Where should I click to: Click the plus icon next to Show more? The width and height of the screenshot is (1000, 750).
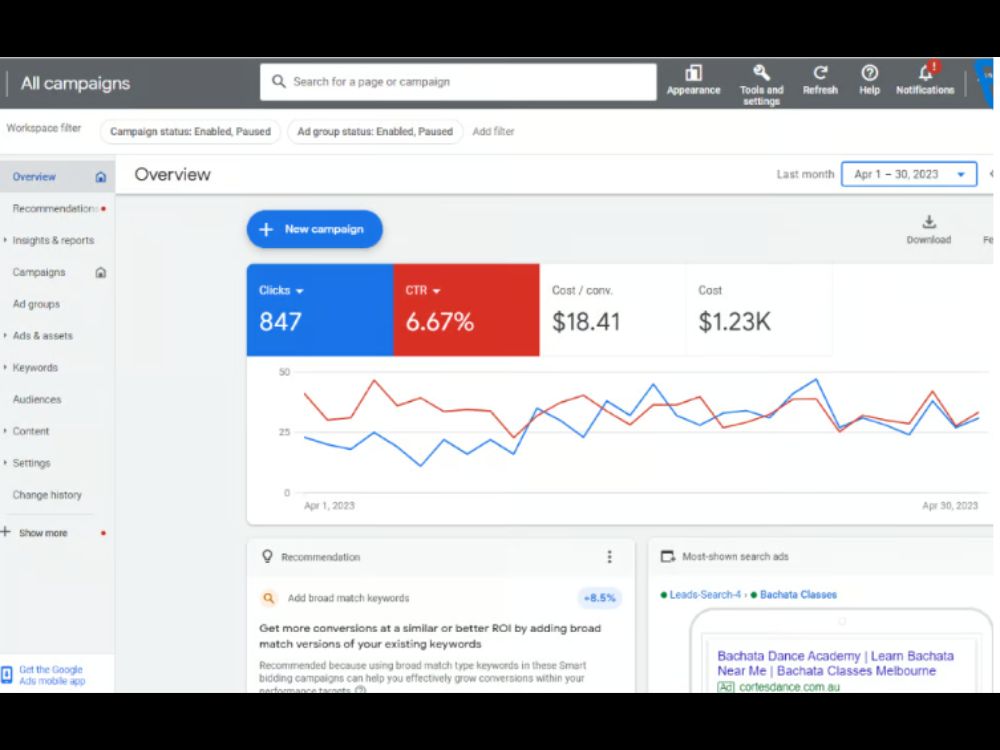pyautogui.click(x=6, y=532)
